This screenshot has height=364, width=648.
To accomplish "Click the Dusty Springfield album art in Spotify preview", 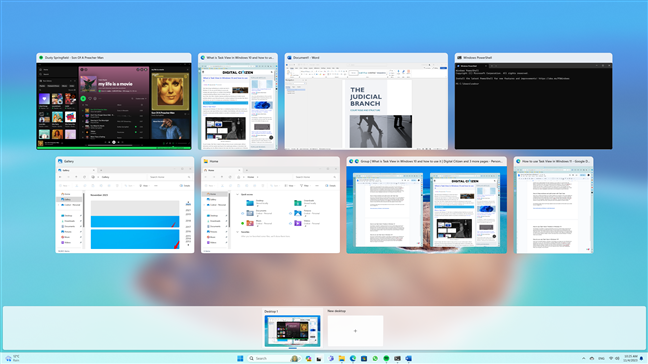I will pos(170,92).
